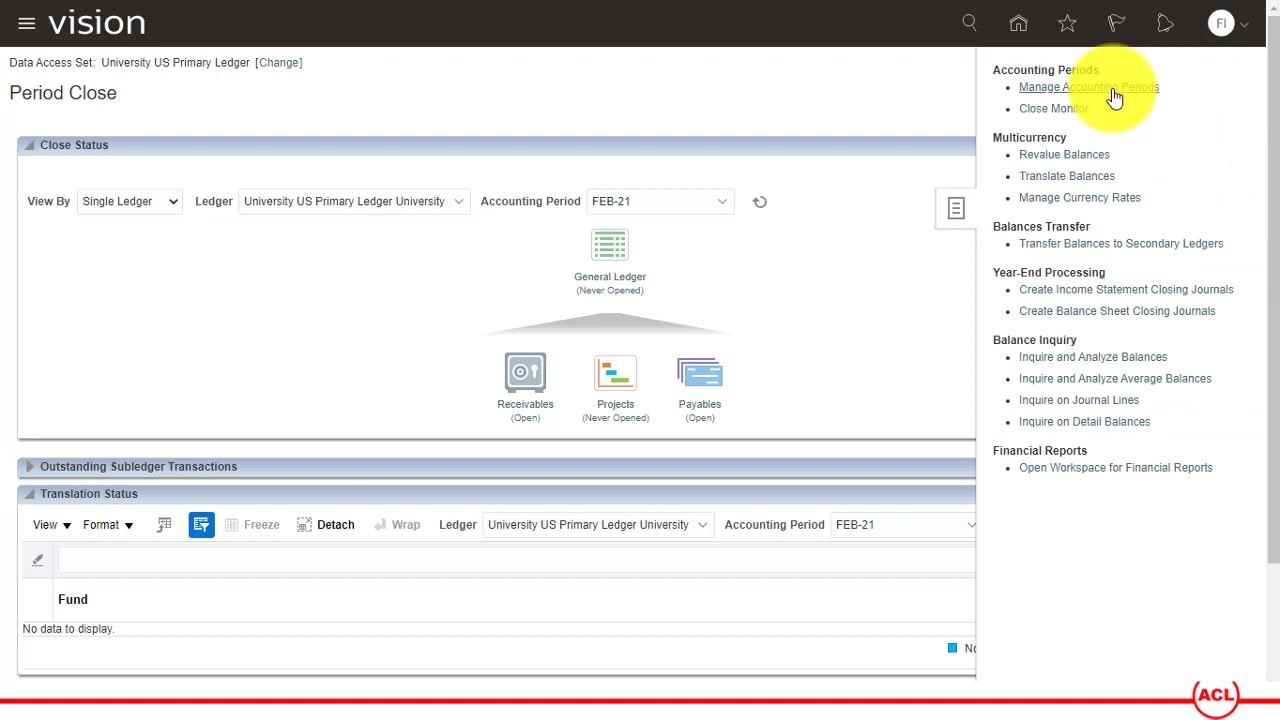Open the notifications bell icon

click(1165, 23)
